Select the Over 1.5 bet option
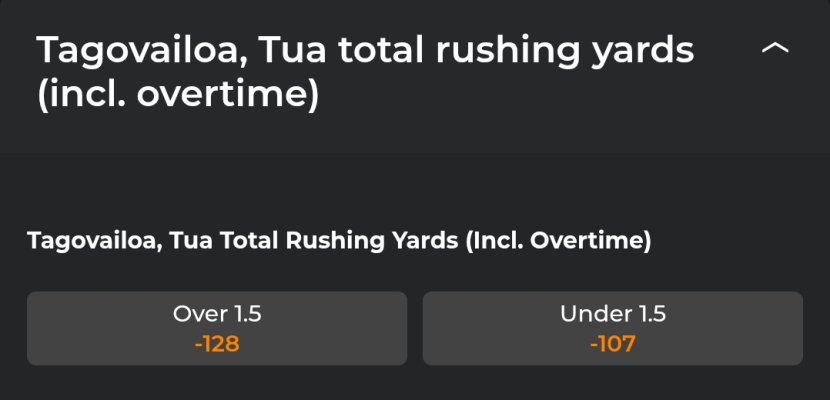The image size is (830, 400). [217, 328]
